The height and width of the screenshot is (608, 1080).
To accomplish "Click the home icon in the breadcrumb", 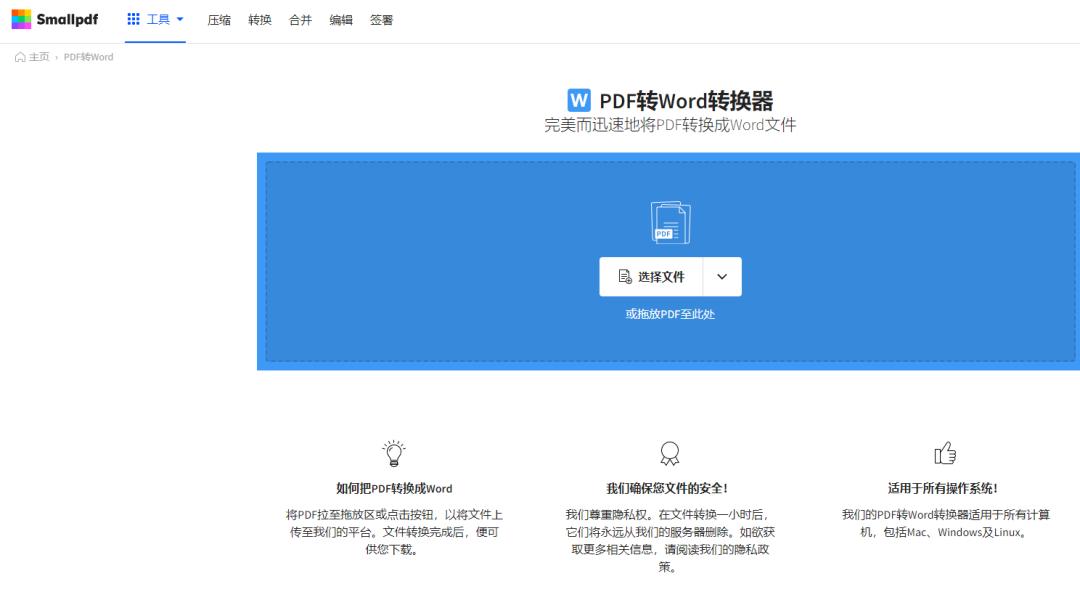I will pyautogui.click(x=20, y=57).
